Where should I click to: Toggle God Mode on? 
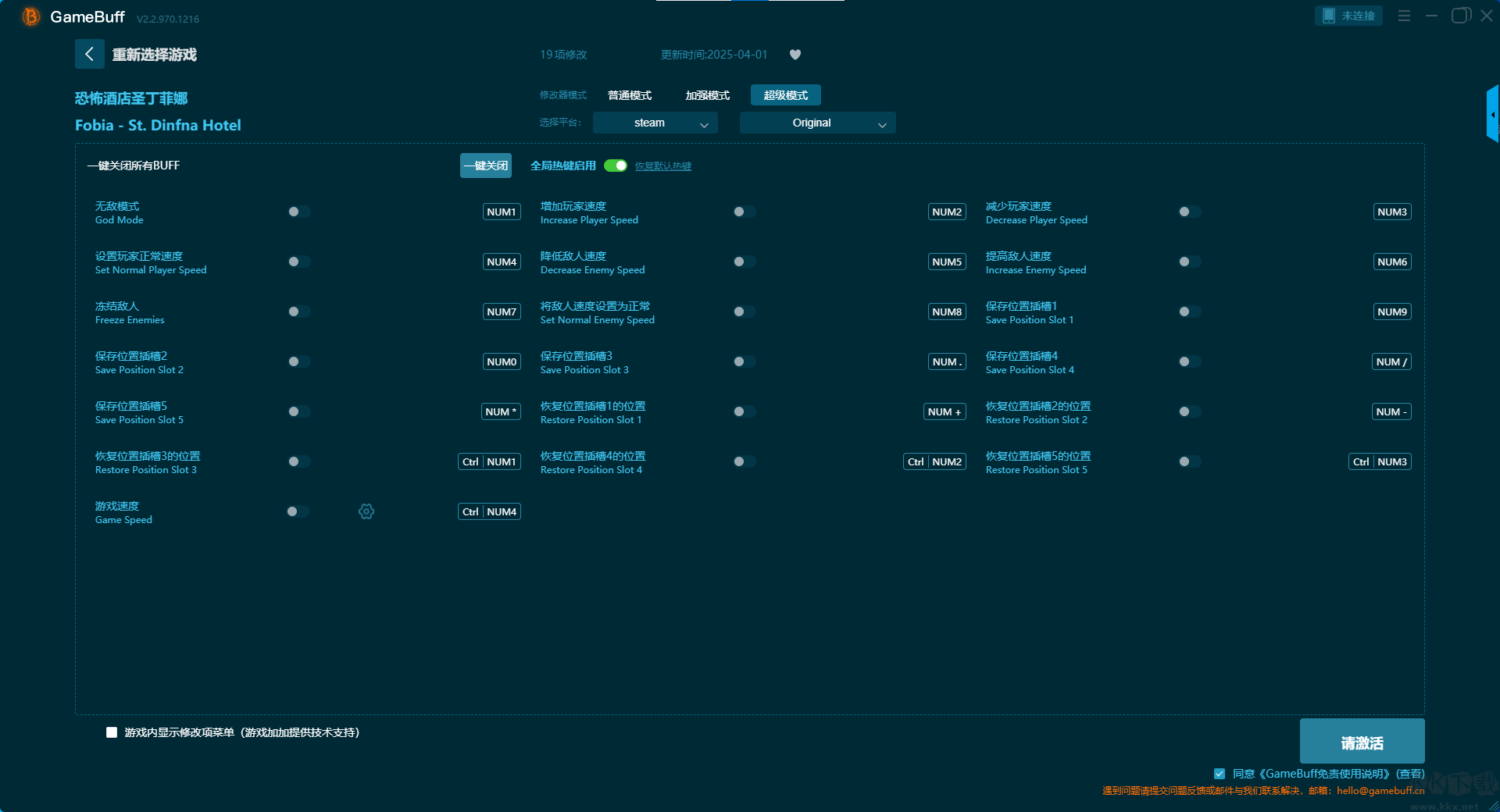point(298,212)
